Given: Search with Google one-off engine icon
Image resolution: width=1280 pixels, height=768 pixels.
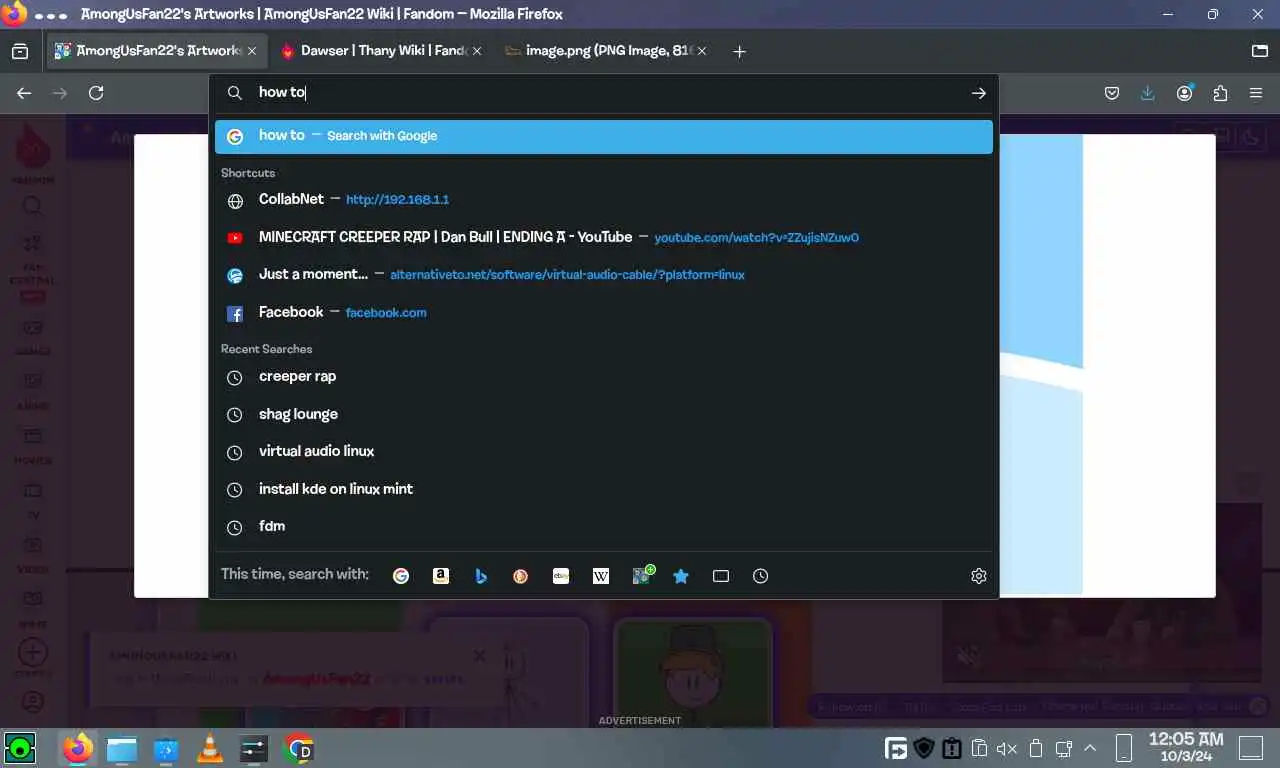Looking at the screenshot, I should pos(401,576).
